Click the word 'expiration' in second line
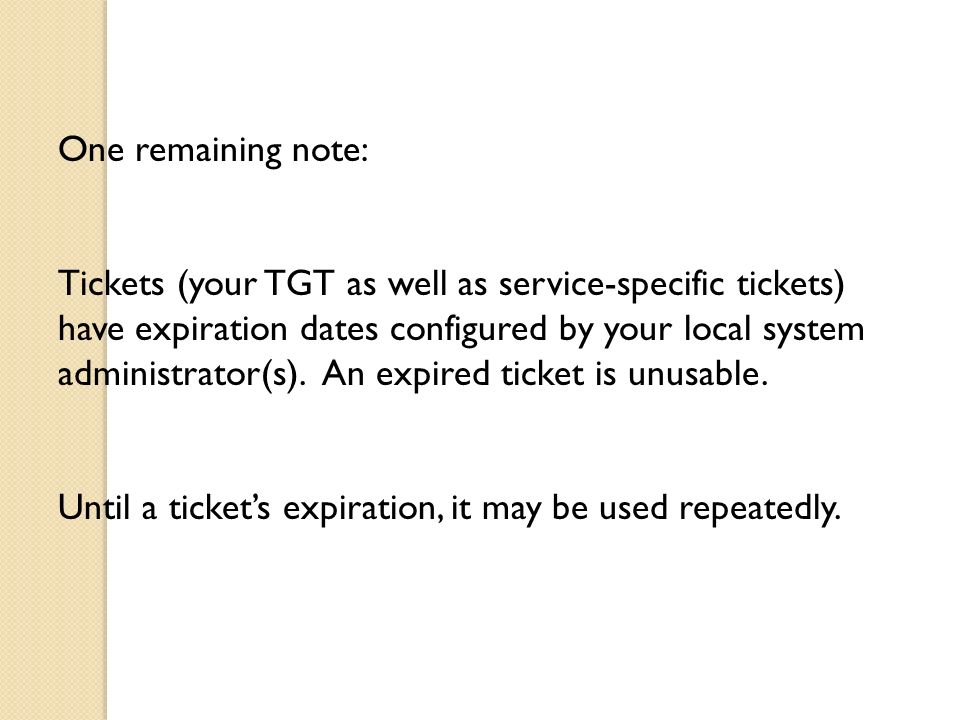 coord(211,329)
